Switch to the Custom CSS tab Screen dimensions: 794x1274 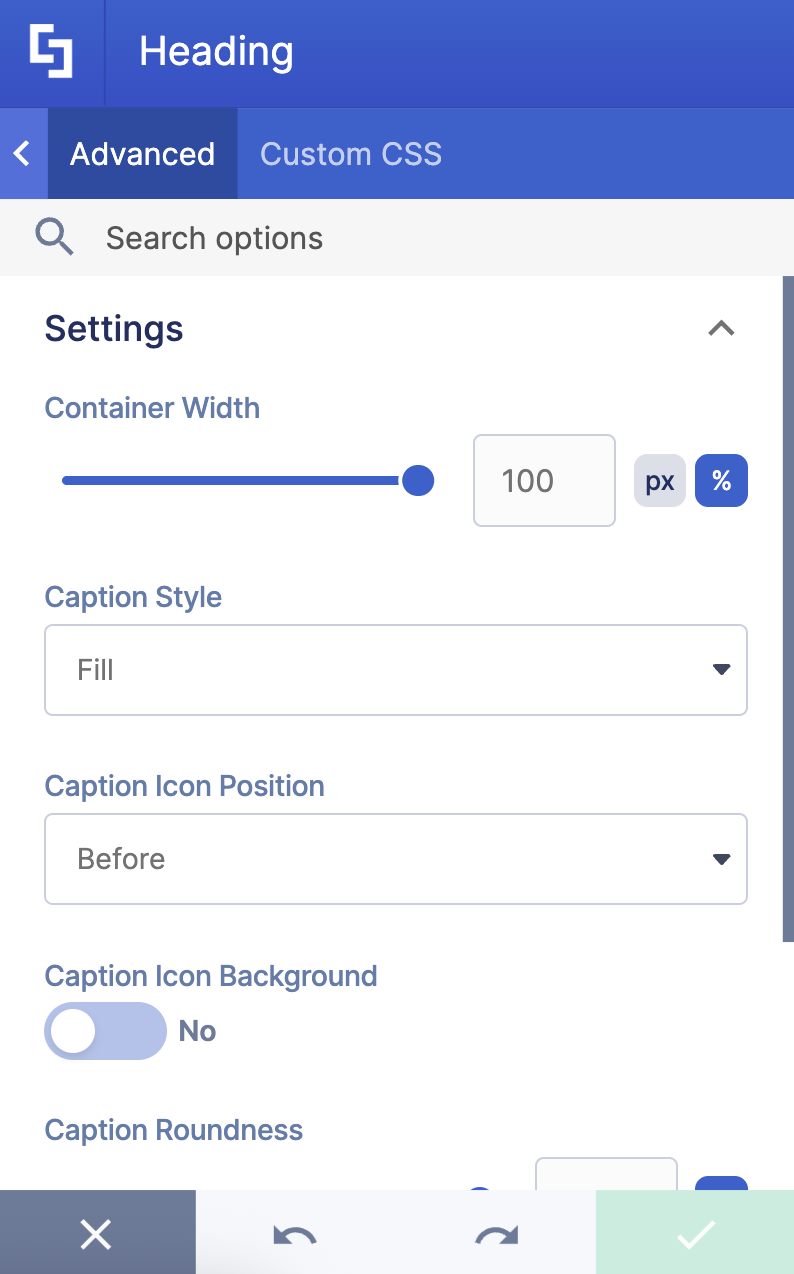(x=350, y=153)
